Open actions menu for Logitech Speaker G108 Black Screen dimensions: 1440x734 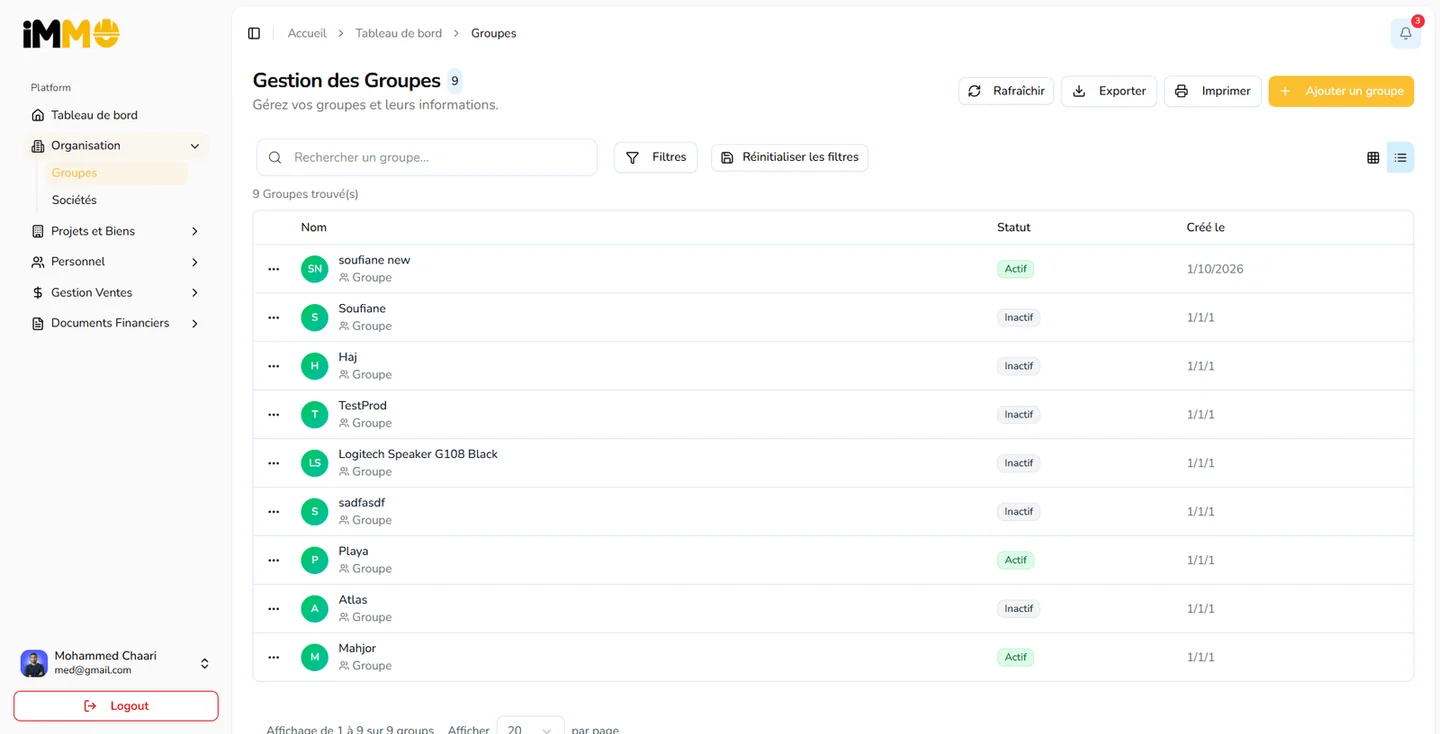(x=274, y=463)
